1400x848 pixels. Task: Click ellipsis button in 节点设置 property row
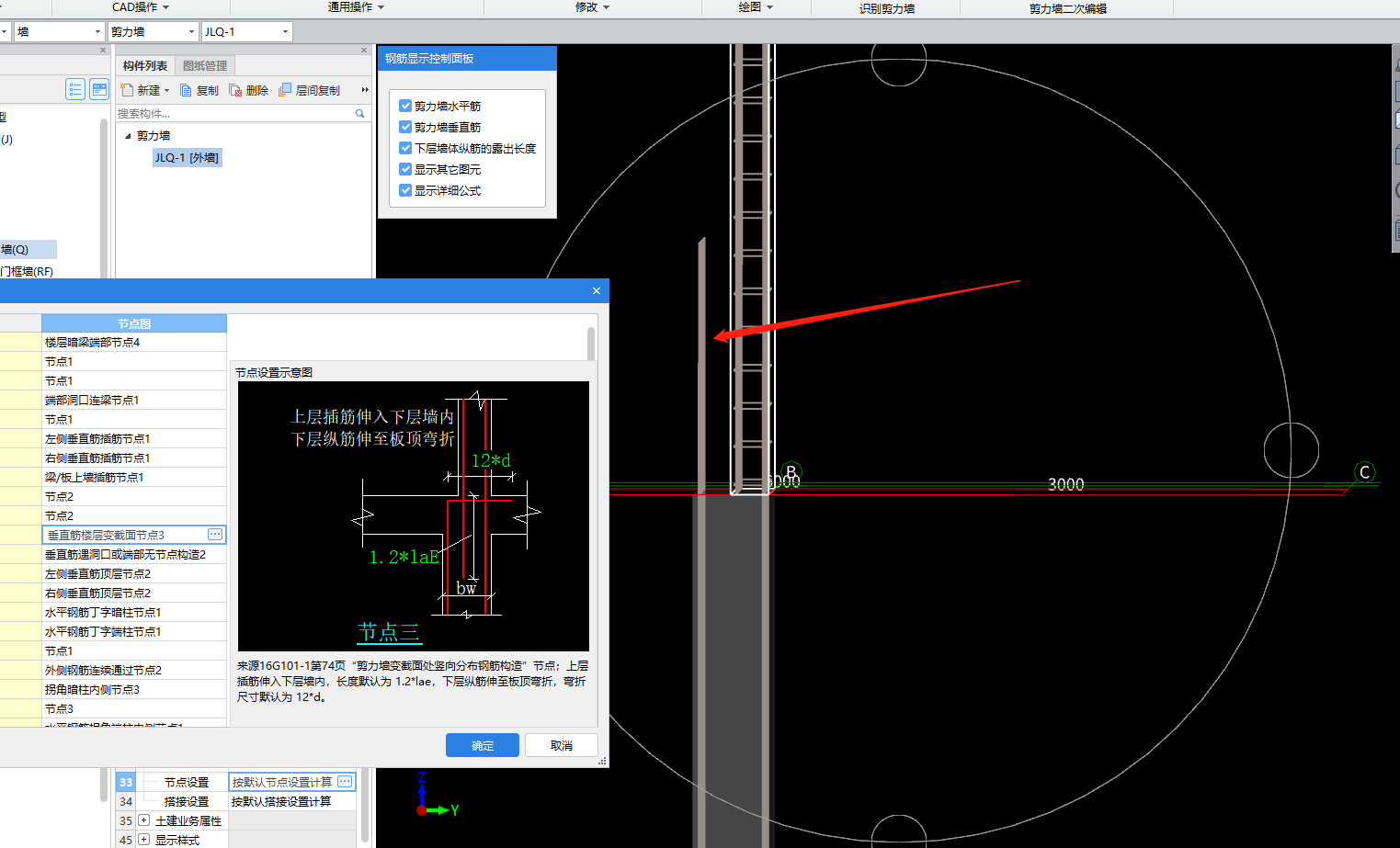[345, 782]
